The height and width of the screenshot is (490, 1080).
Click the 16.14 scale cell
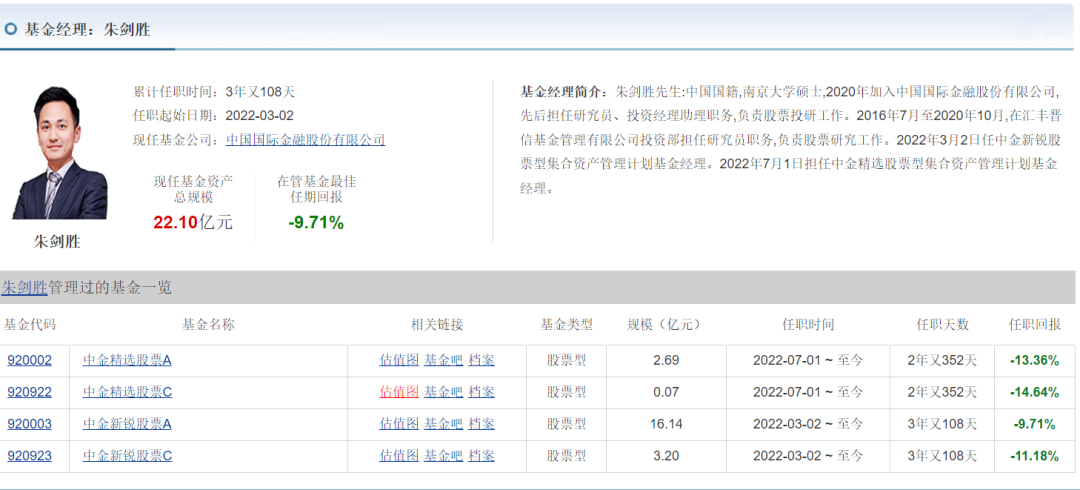tap(666, 424)
